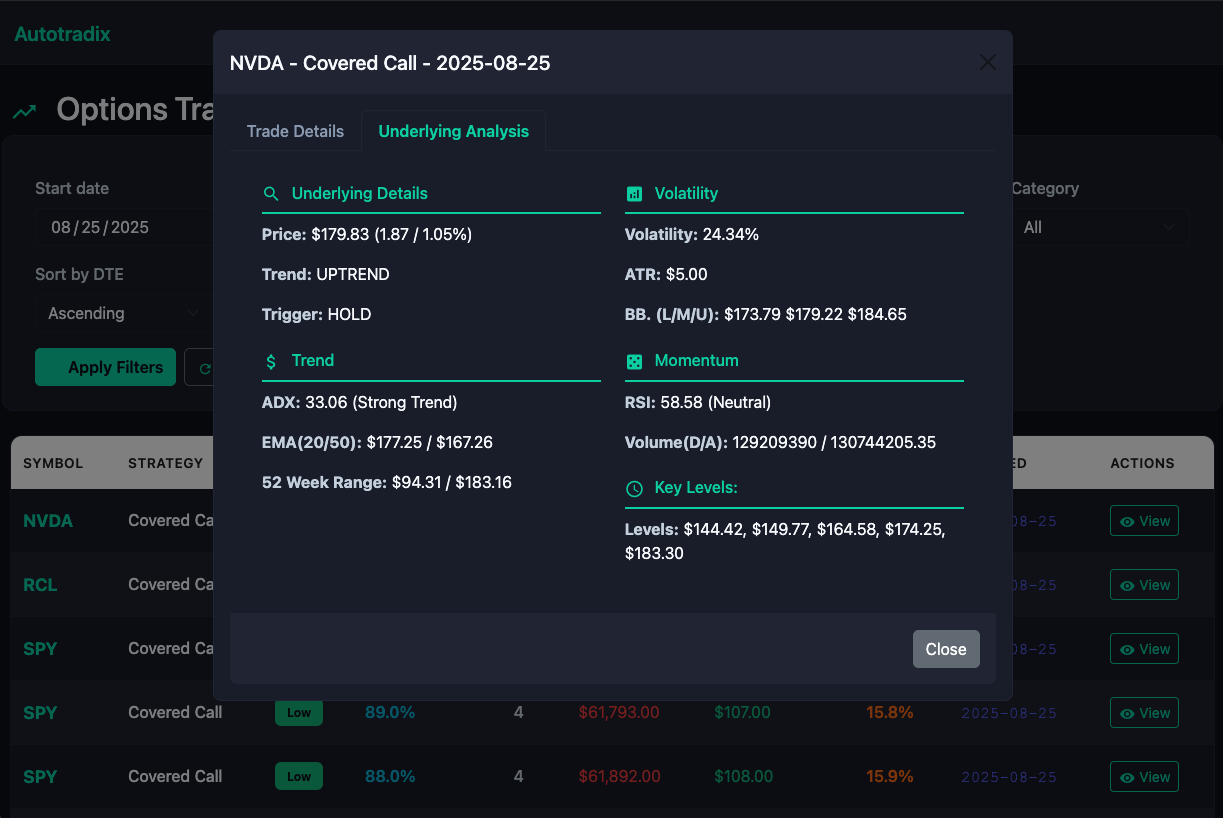Click View button for SPY row with $108.00
Viewport: 1223px width, 818px height.
[1144, 777]
